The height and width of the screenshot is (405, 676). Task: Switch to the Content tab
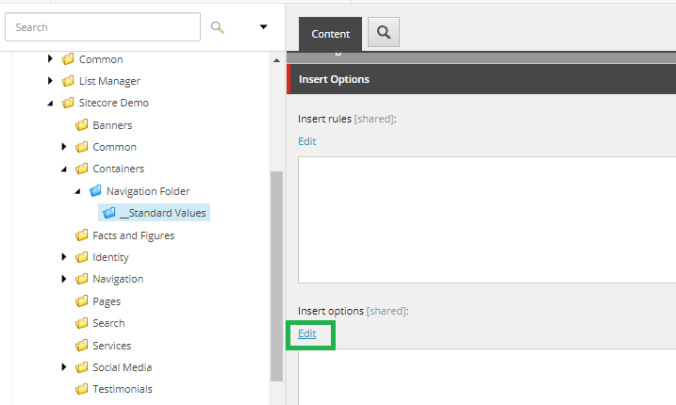[330, 34]
